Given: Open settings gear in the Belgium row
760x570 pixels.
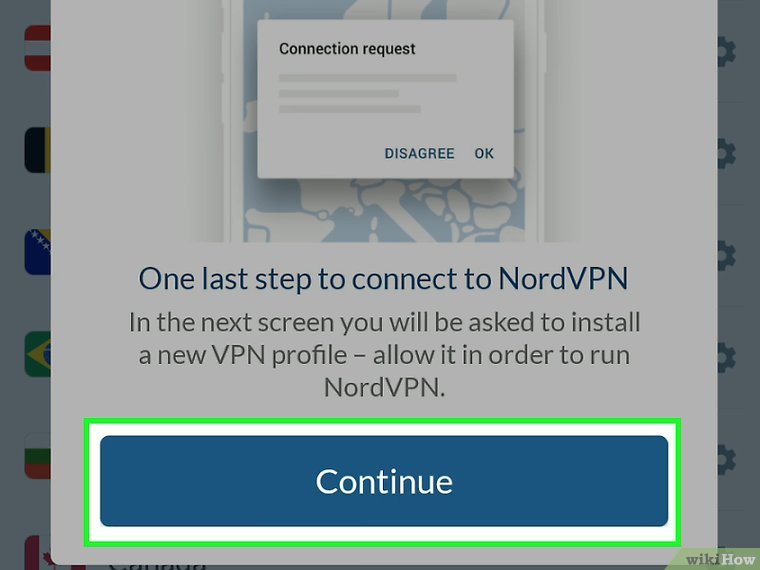Looking at the screenshot, I should point(727,153).
